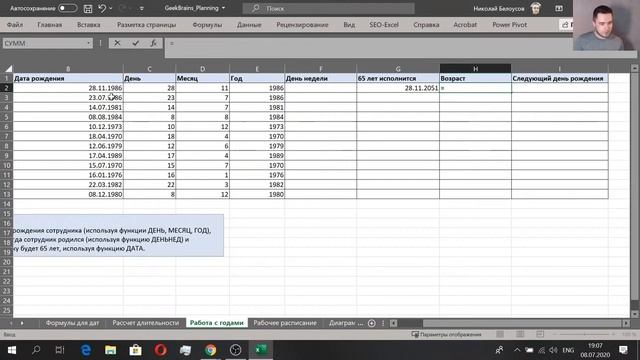Click cell with date 28.11.1986
640x360 pixels.
click(68, 88)
